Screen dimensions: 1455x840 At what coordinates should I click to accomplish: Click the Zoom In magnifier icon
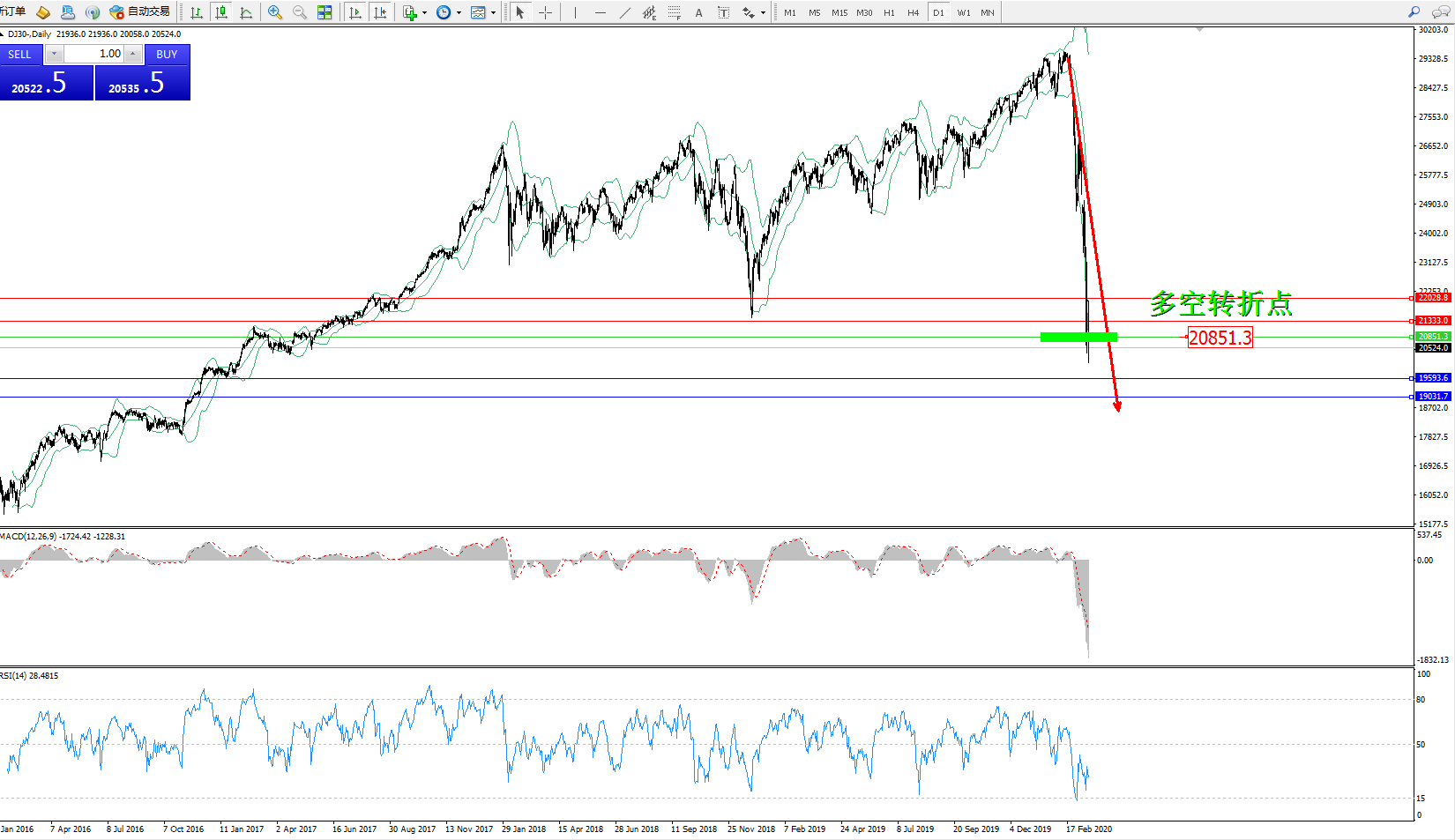pos(275,12)
